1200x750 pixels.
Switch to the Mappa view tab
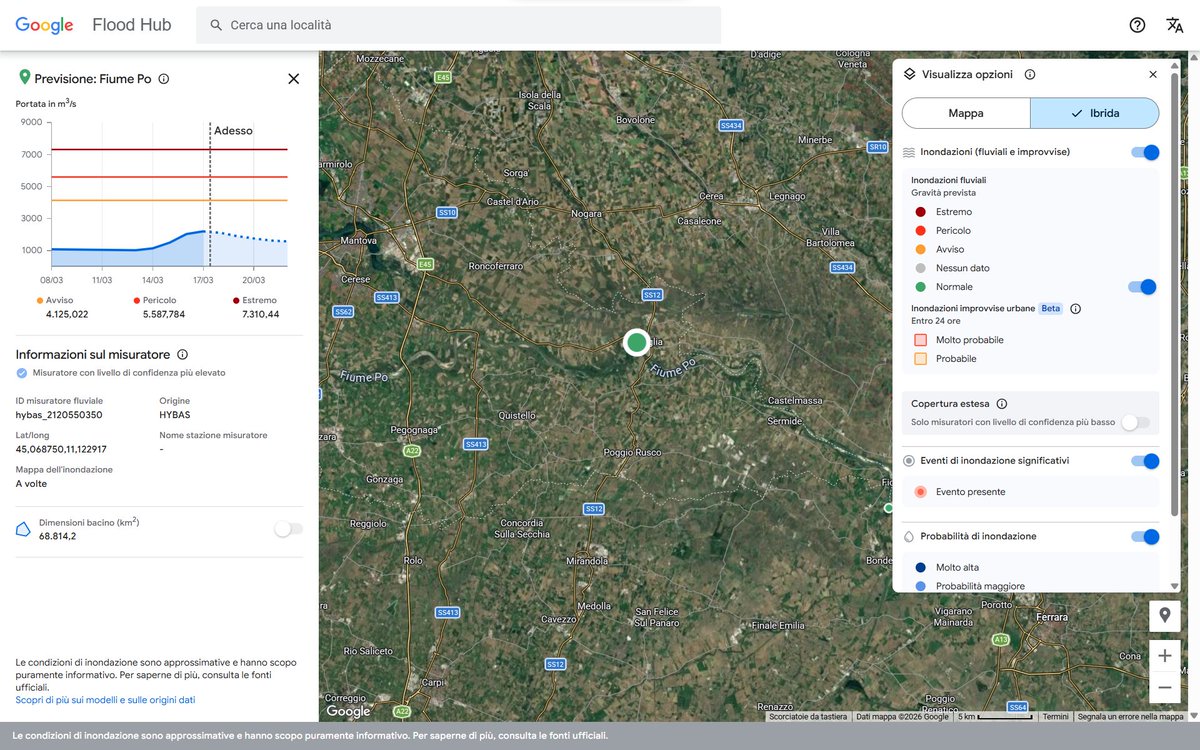coord(966,113)
